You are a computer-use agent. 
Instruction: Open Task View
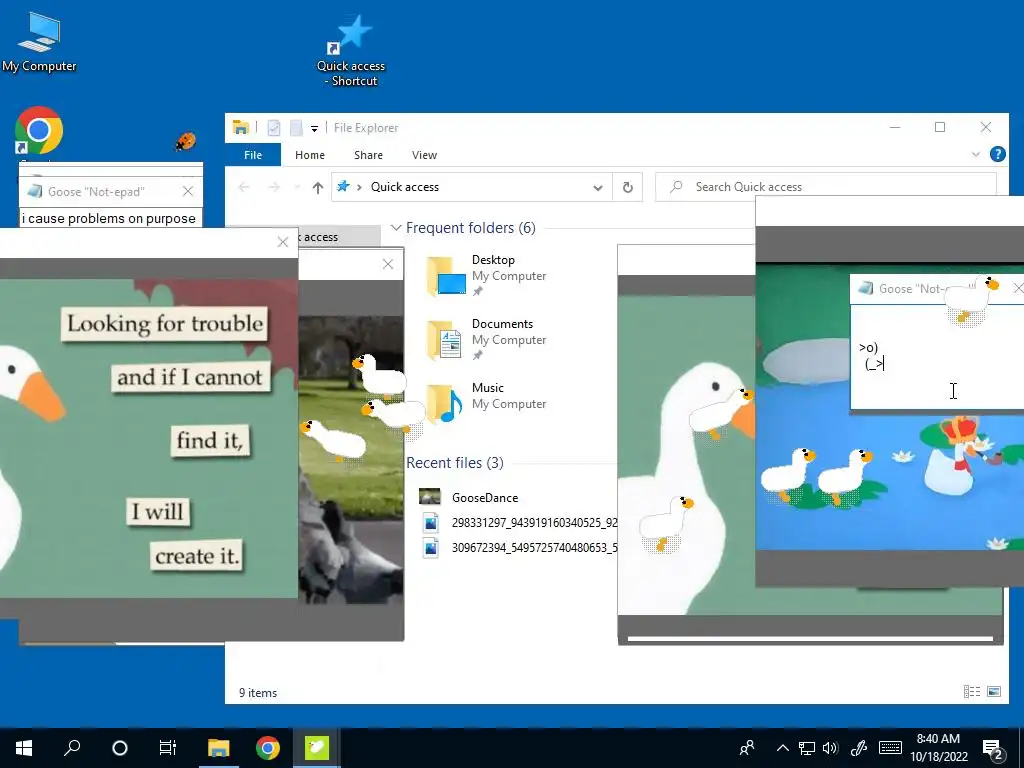click(x=168, y=748)
